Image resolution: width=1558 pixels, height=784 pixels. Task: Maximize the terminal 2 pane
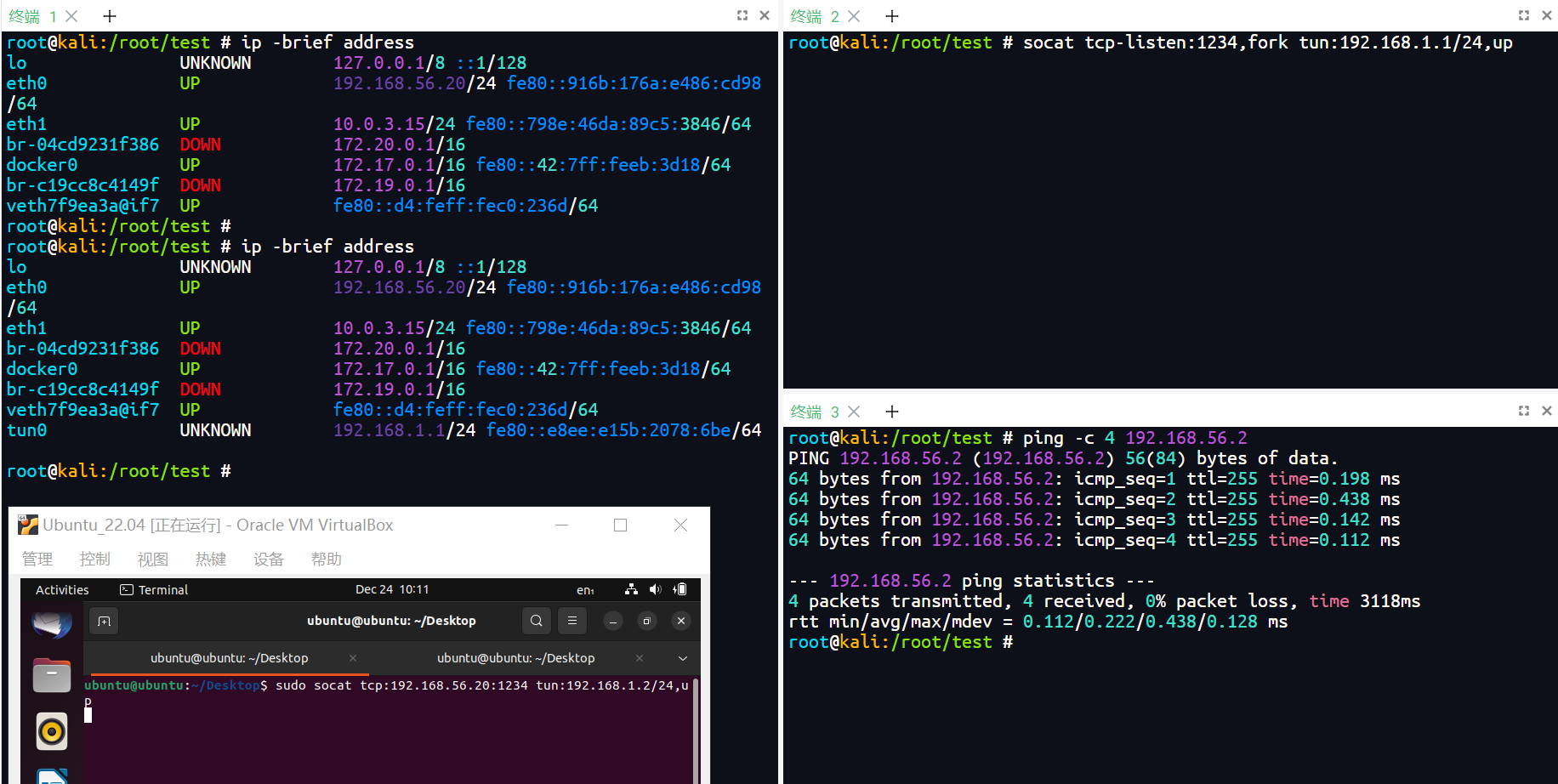1523,15
